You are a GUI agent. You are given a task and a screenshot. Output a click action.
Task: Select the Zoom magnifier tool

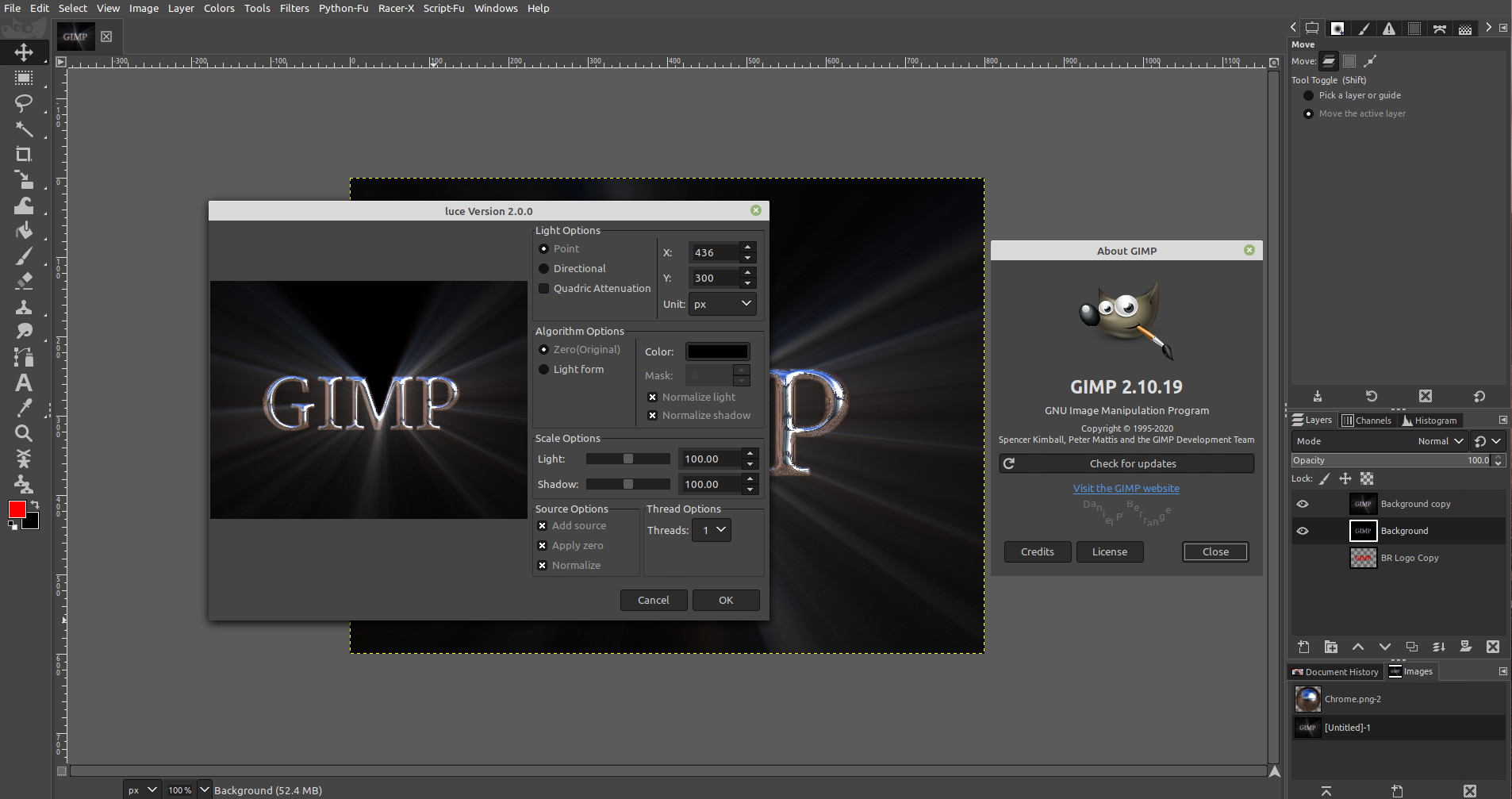point(24,433)
